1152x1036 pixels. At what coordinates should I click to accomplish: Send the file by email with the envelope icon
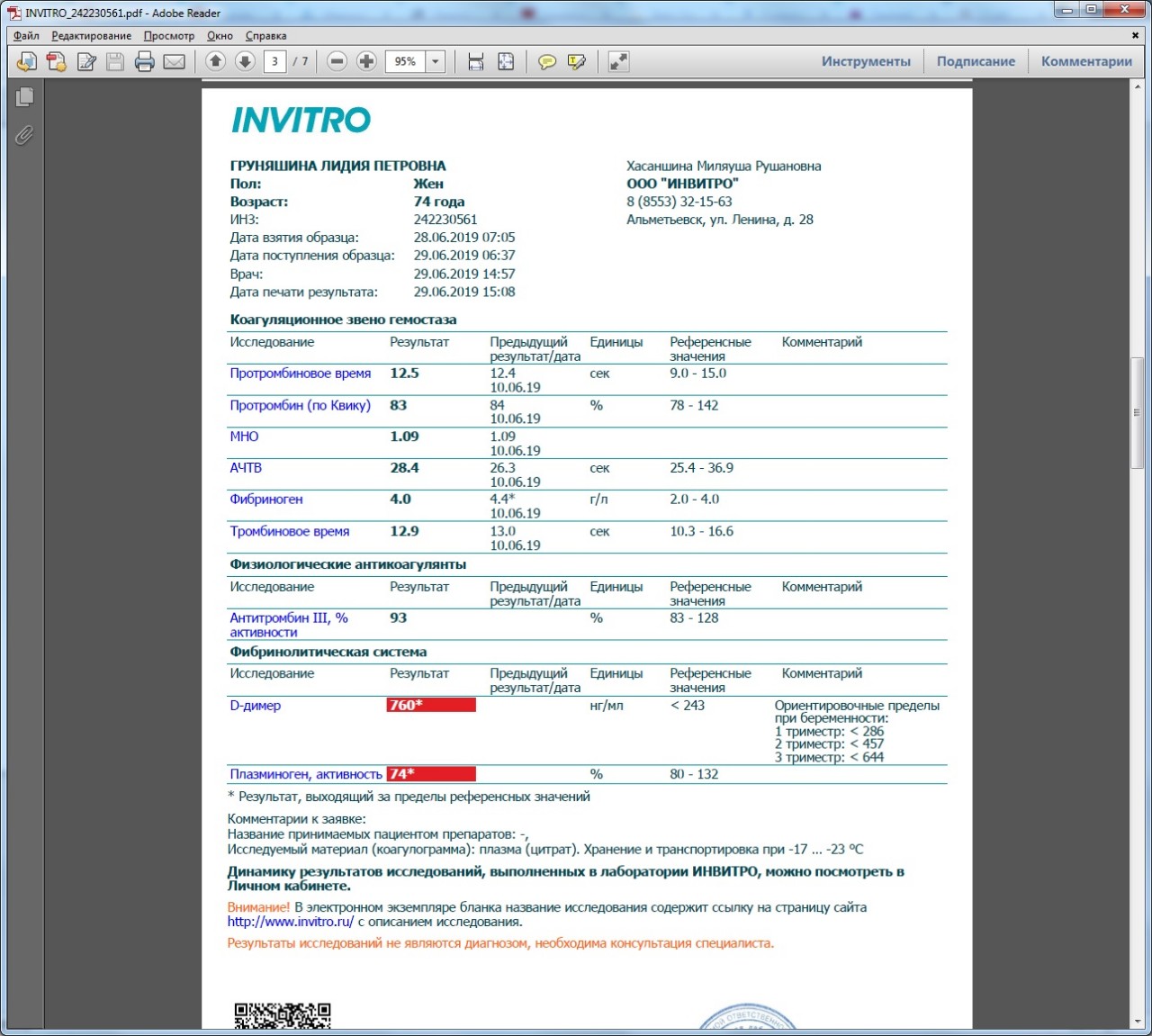pos(174,61)
